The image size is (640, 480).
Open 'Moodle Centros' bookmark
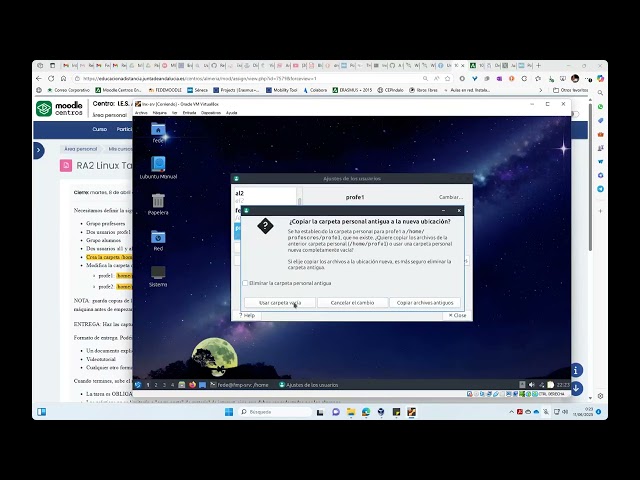click(118, 90)
